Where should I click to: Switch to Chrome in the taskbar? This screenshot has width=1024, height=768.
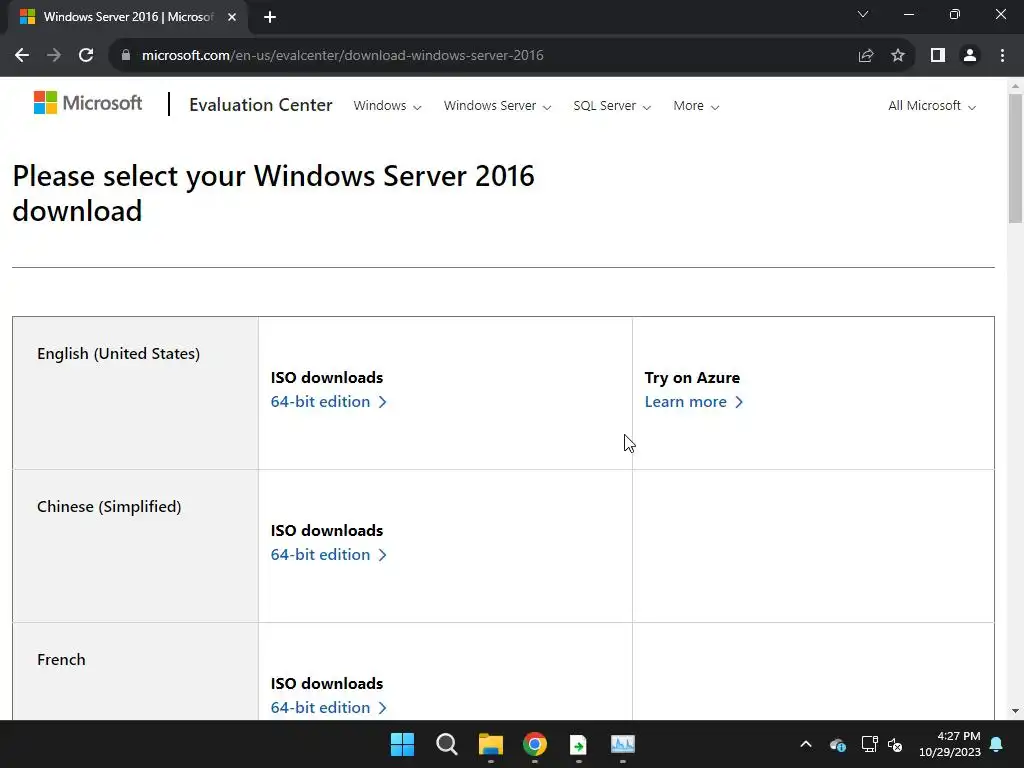pos(535,744)
